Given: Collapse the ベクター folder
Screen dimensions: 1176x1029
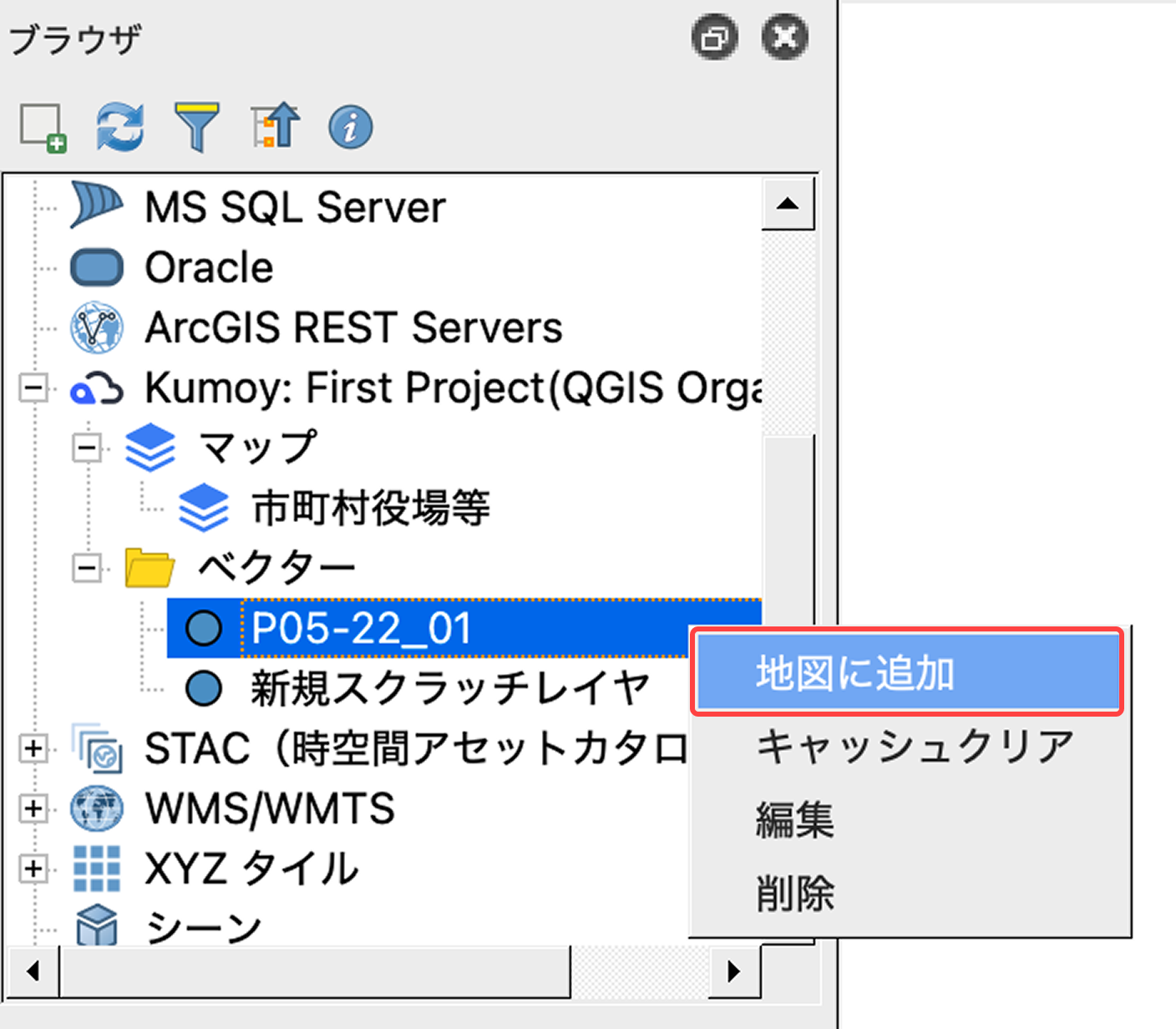Looking at the screenshot, I should [x=86, y=569].
